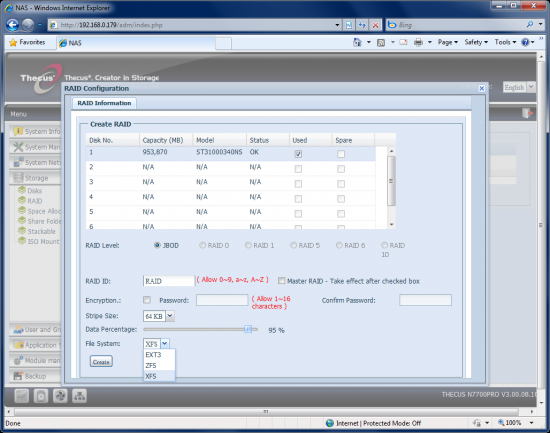This screenshot has width=550, height=433.
Task: Open the System Info menu section
Action: coord(36,131)
